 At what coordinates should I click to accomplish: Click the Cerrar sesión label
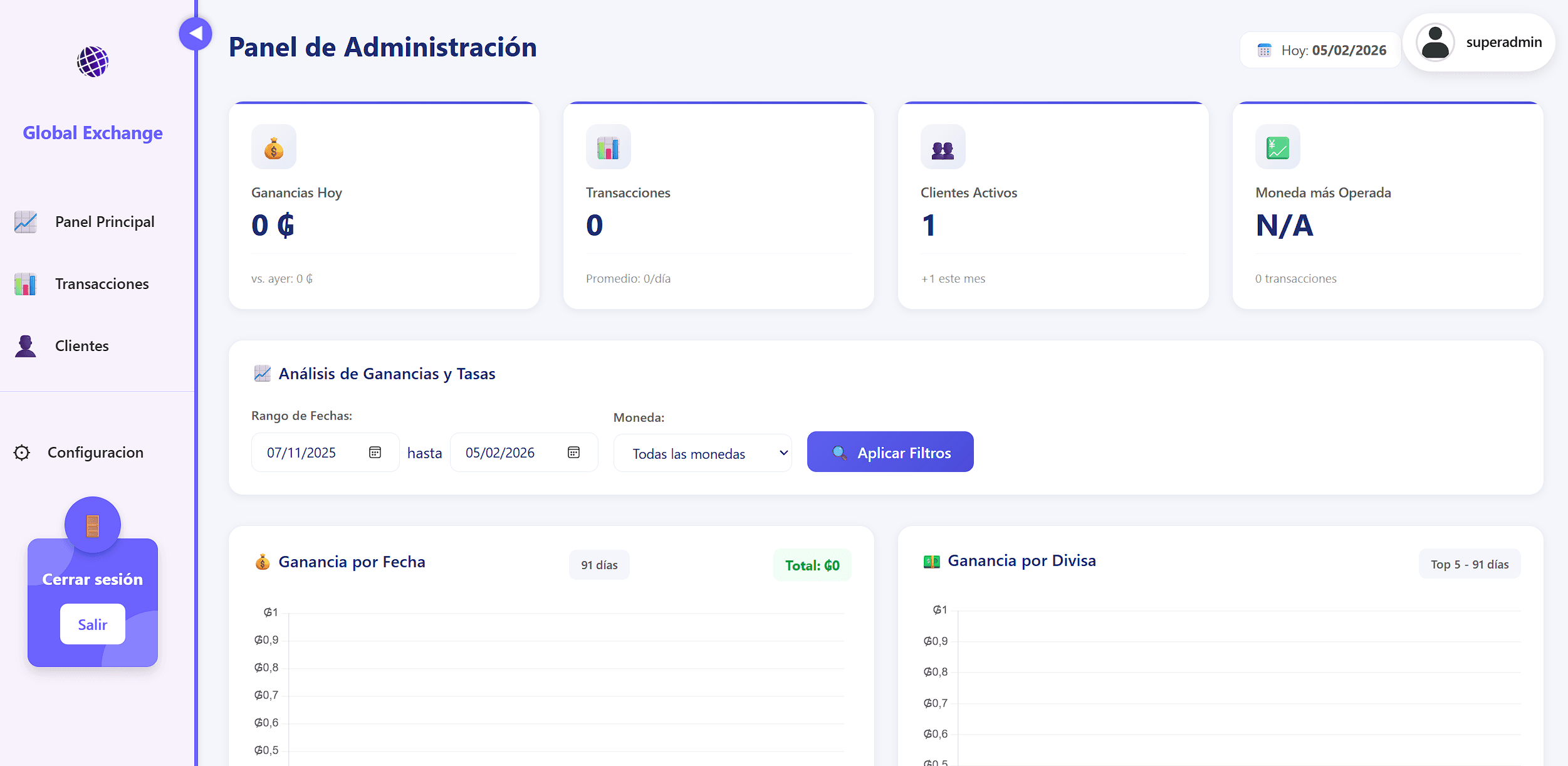[93, 579]
